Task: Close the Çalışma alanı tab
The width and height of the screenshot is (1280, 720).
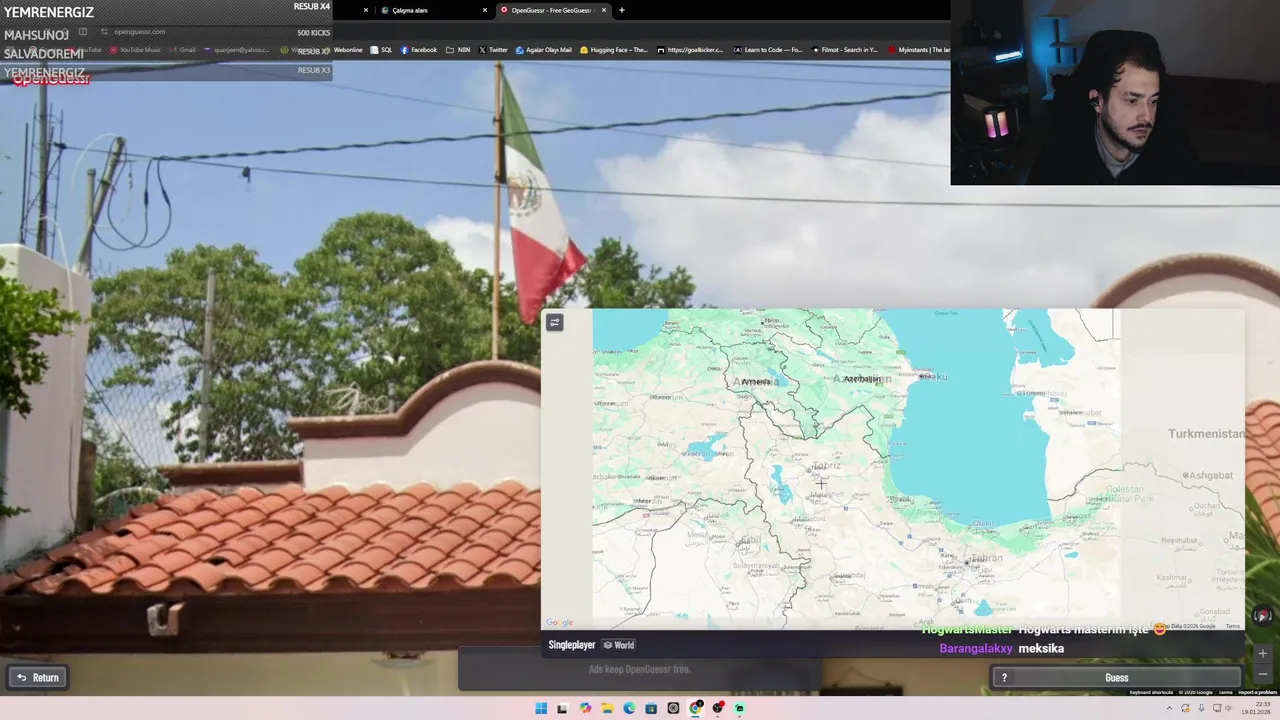Action: 485,10
